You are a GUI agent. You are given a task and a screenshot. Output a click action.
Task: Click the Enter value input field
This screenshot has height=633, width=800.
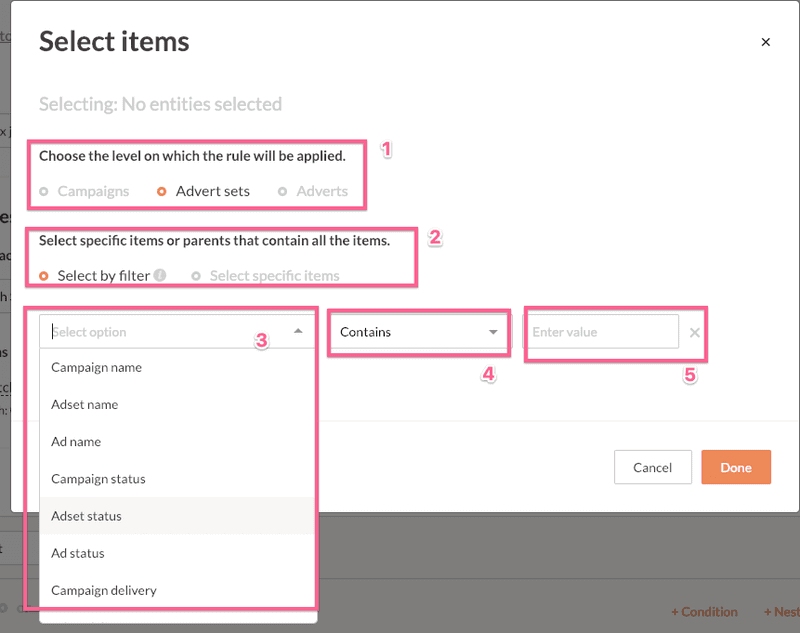[x=600, y=332]
